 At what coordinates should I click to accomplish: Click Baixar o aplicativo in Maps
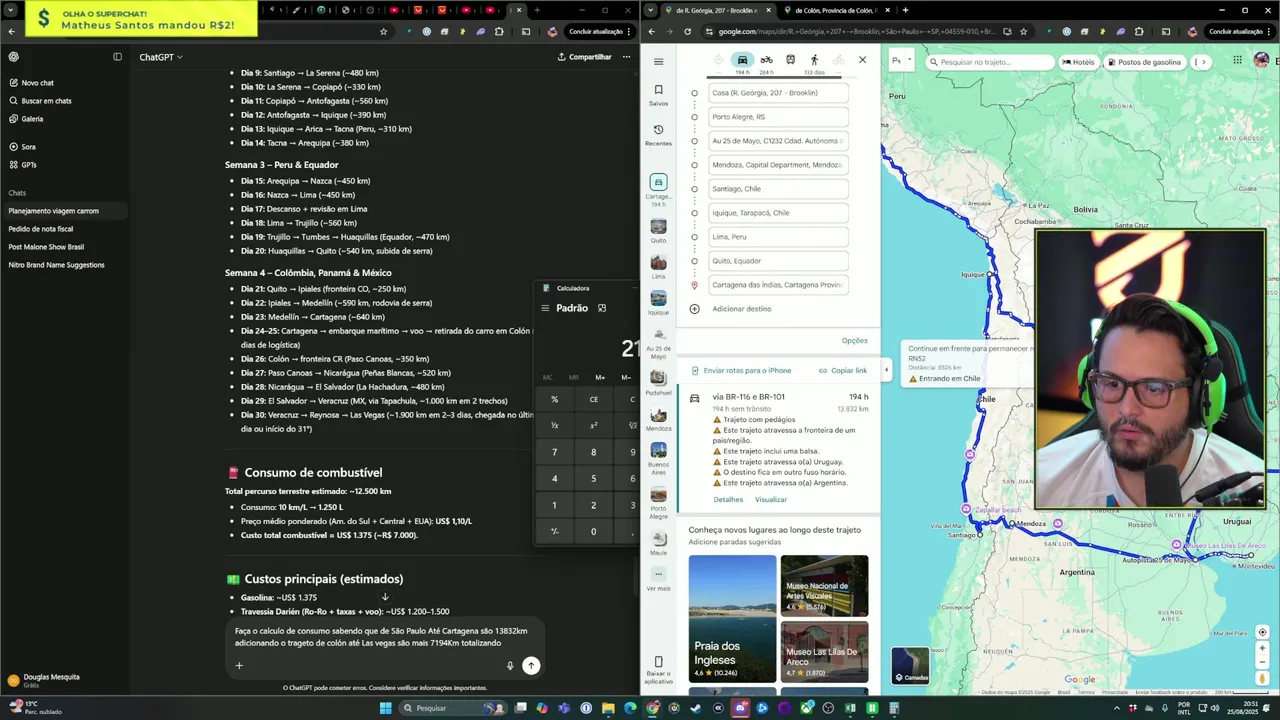coord(658,671)
